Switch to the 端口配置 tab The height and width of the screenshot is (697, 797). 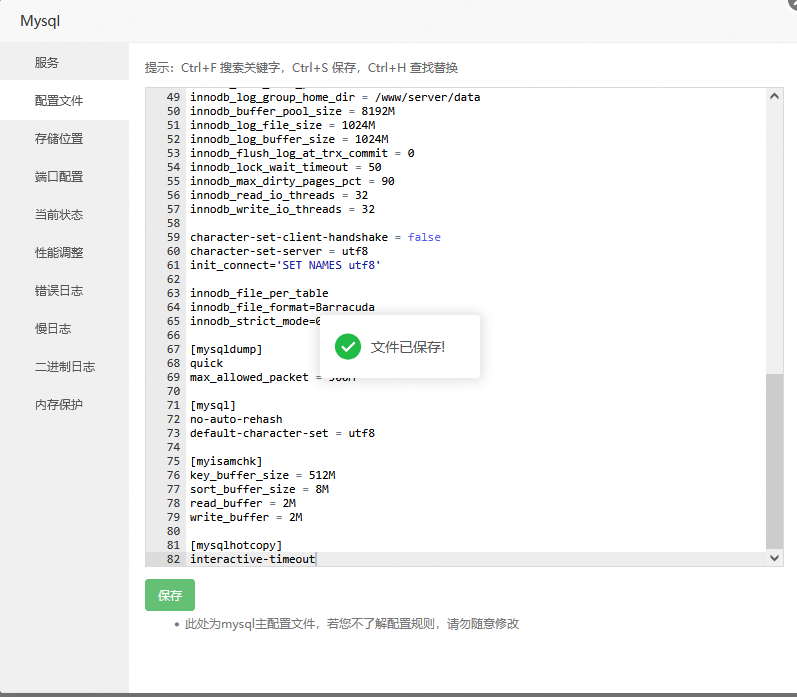(x=58, y=177)
